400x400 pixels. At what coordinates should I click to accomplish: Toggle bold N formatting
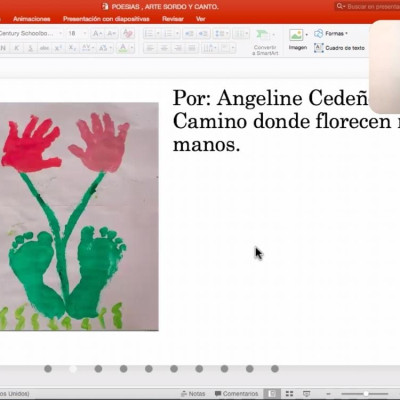[4, 48]
